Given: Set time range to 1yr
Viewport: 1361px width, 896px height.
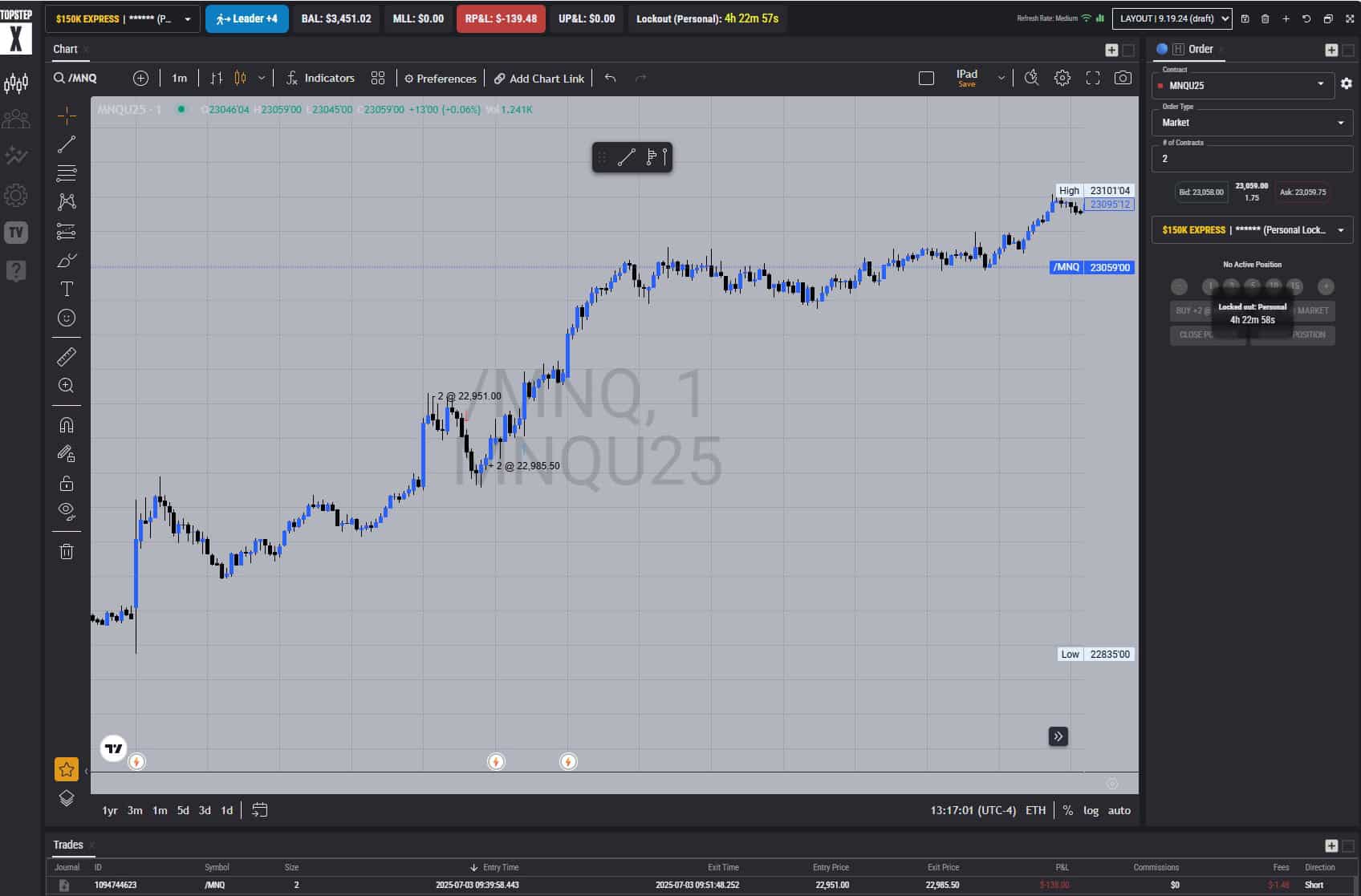Looking at the screenshot, I should (110, 810).
